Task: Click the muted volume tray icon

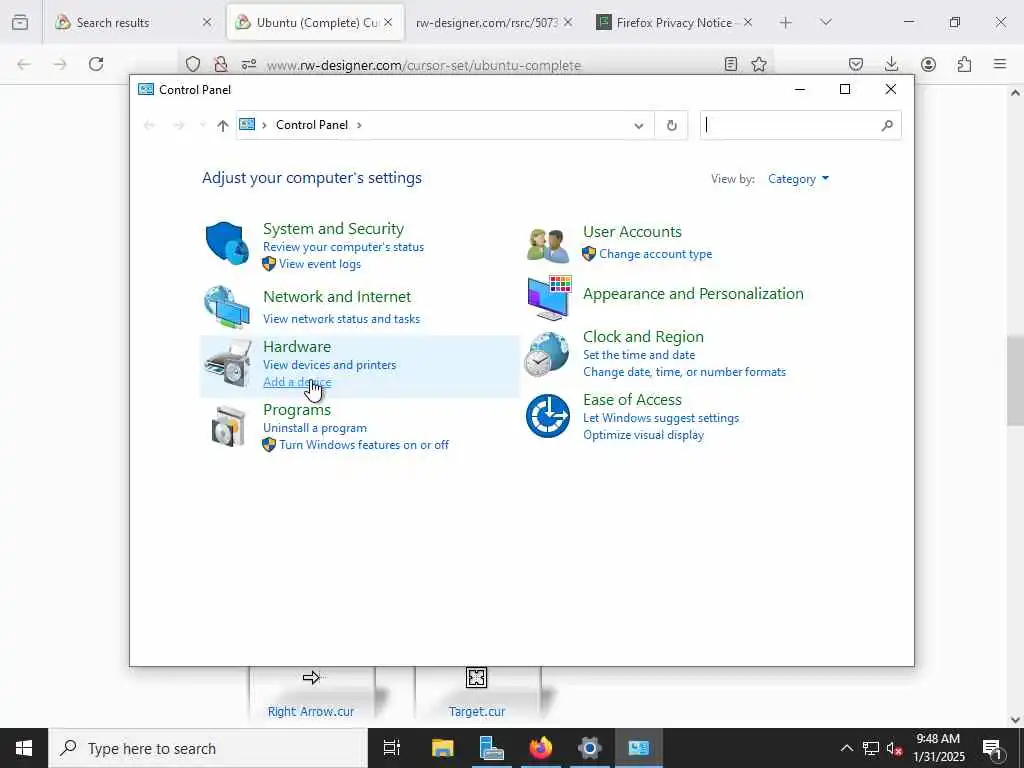Action: [894, 748]
